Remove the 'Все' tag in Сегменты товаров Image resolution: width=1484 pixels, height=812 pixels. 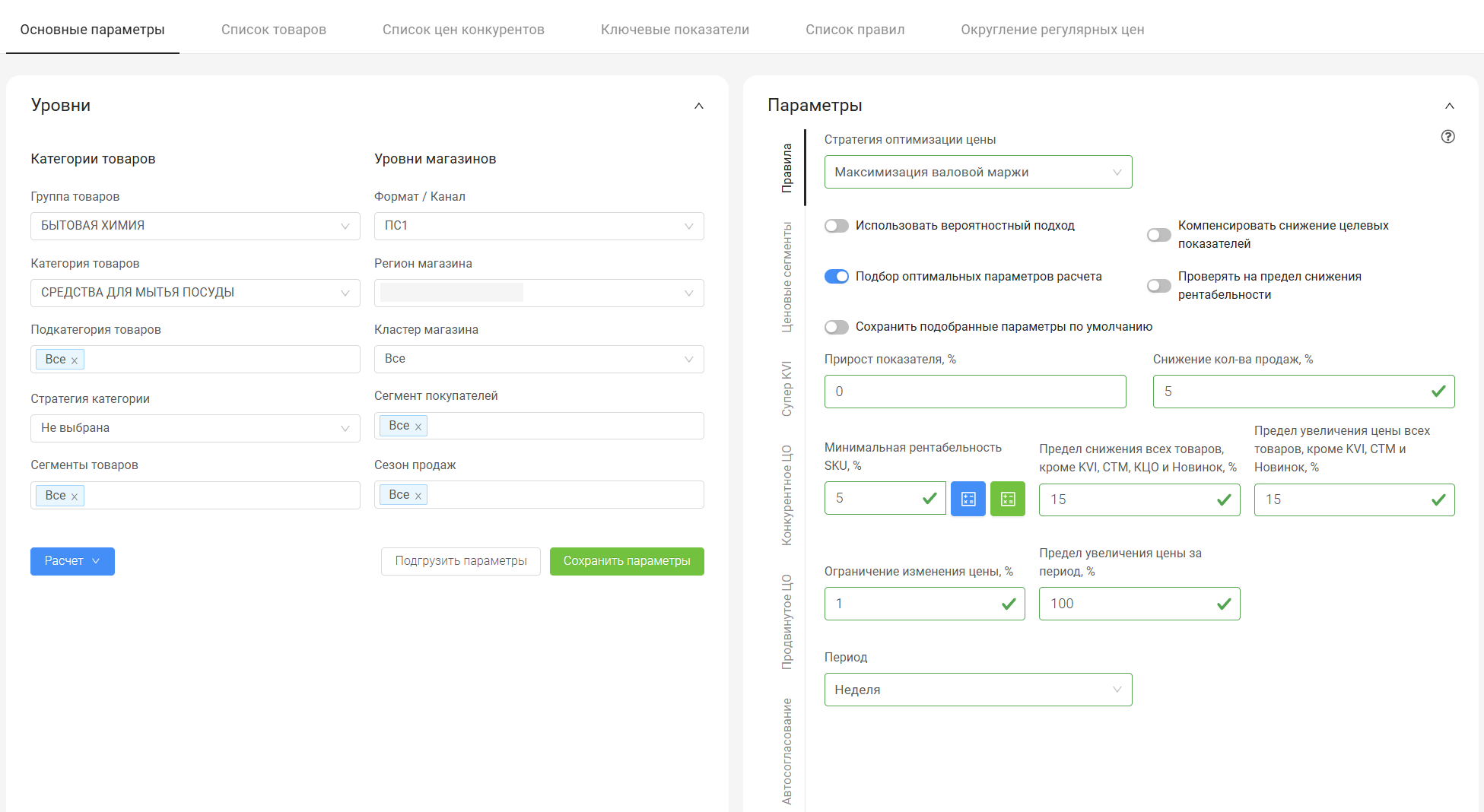[x=75, y=496]
